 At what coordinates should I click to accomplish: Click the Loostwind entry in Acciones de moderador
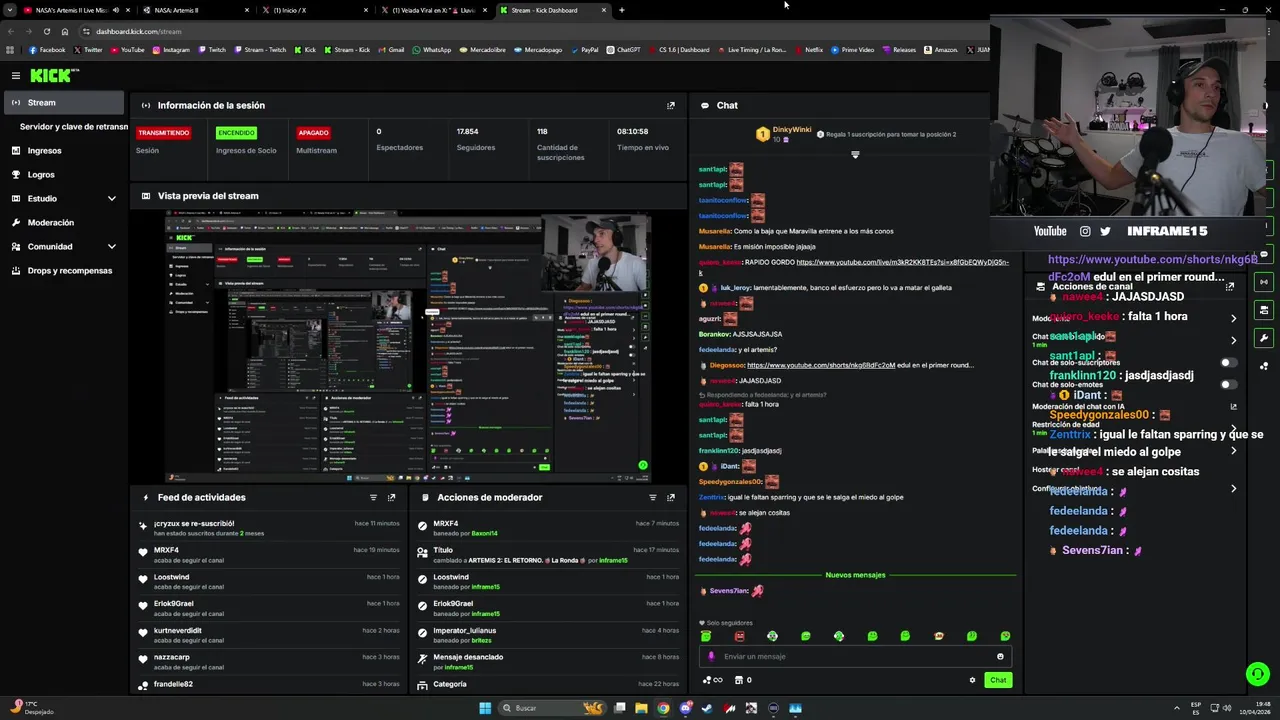[x=548, y=582]
